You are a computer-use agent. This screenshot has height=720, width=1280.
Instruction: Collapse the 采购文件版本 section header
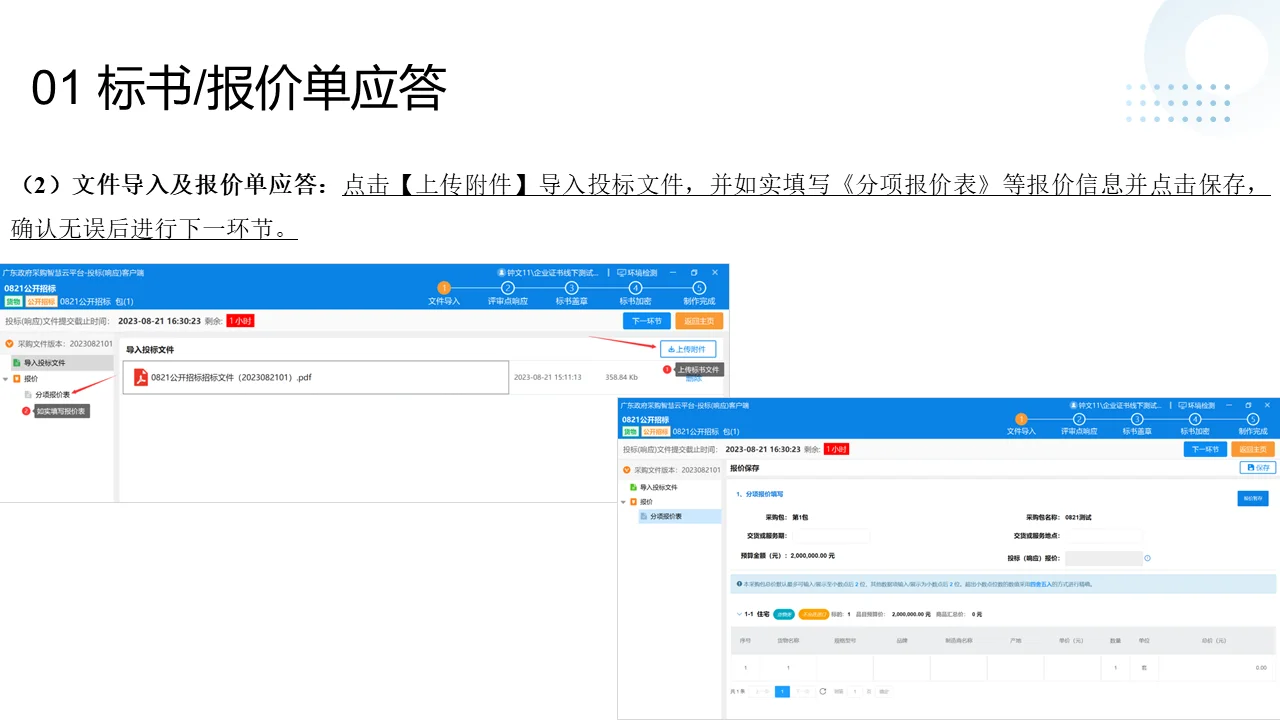[8, 342]
